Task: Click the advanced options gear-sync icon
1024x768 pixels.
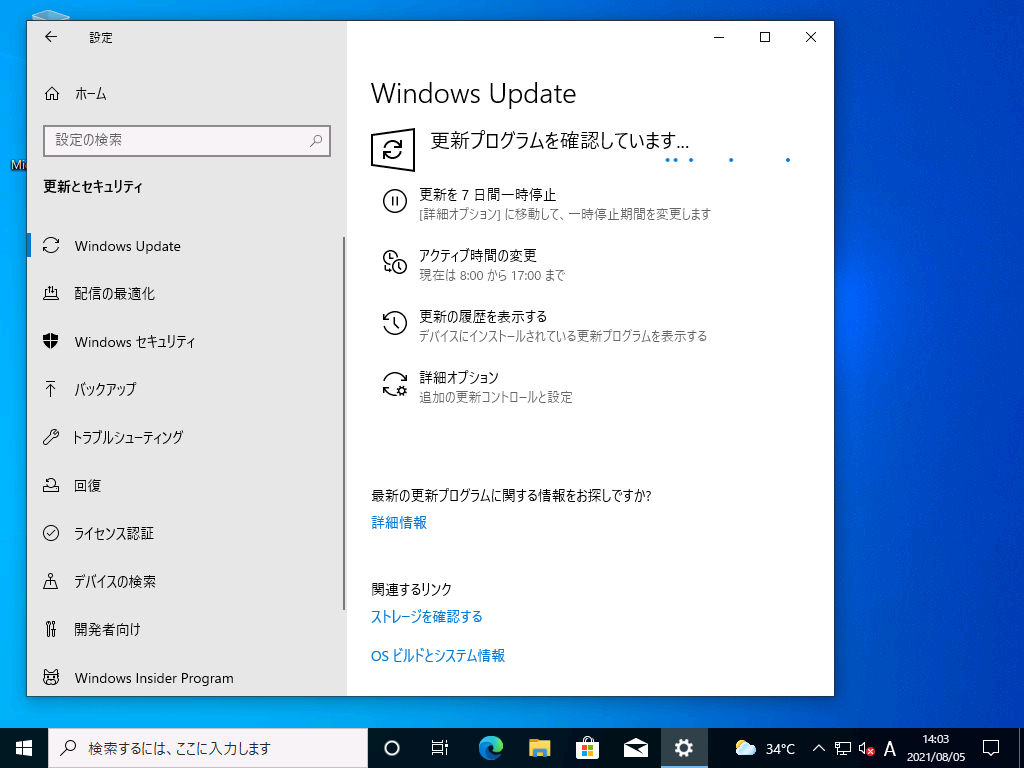Action: [x=394, y=384]
